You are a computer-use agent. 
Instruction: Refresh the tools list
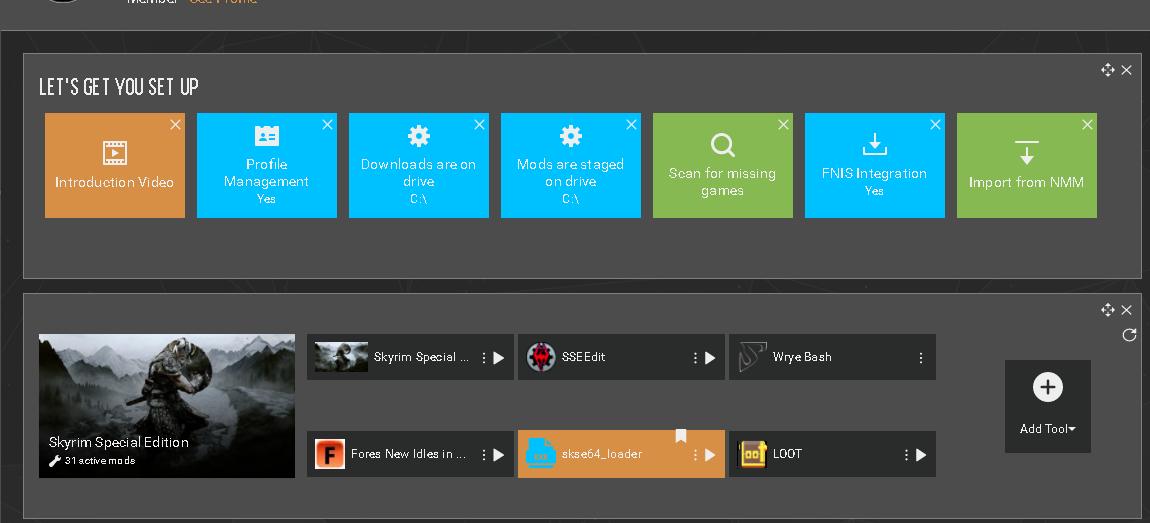coord(1129,335)
